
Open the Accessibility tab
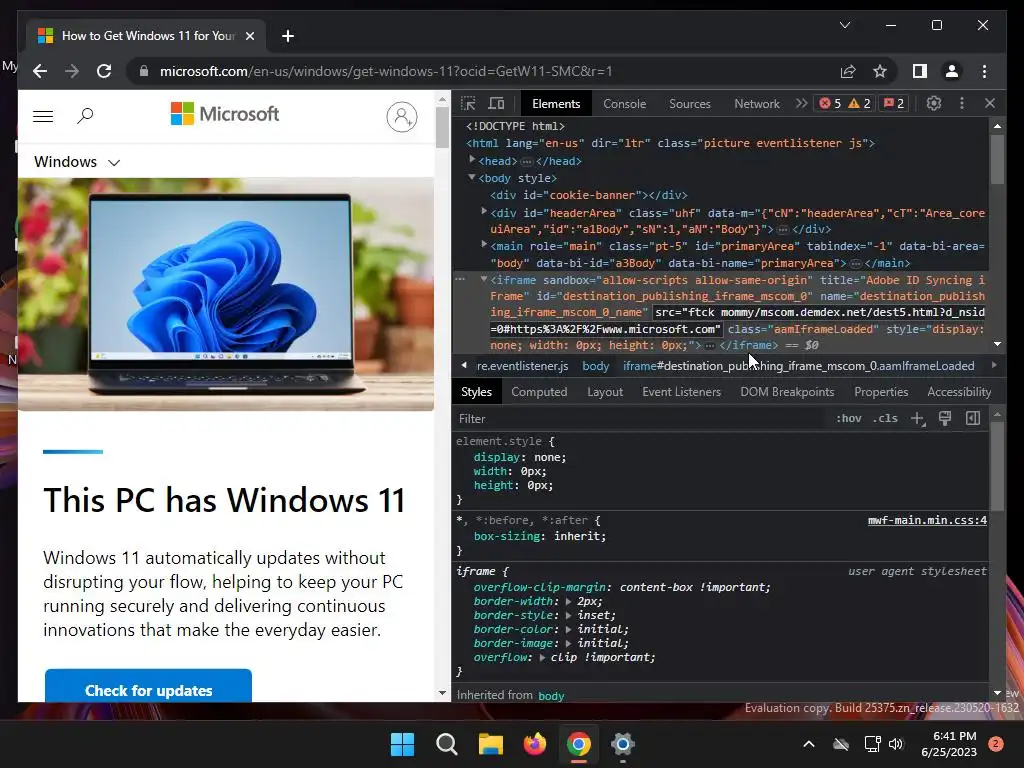point(959,392)
